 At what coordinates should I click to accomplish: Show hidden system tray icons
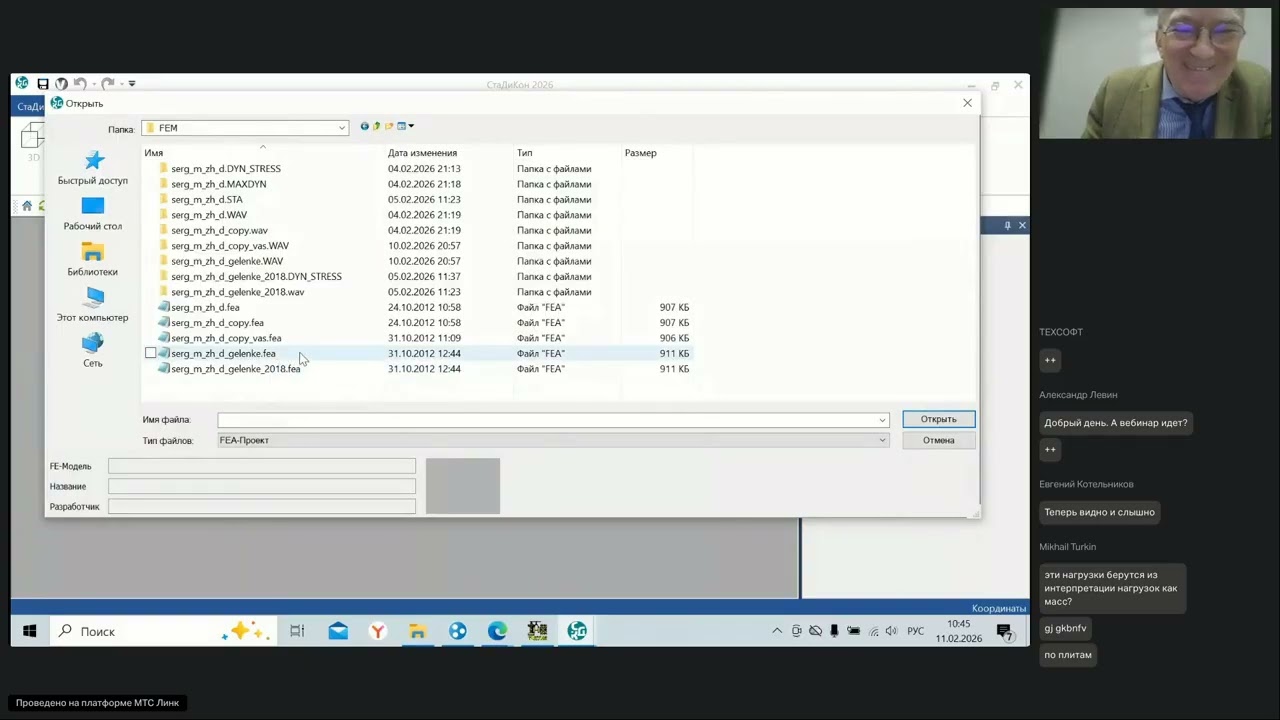tap(777, 632)
